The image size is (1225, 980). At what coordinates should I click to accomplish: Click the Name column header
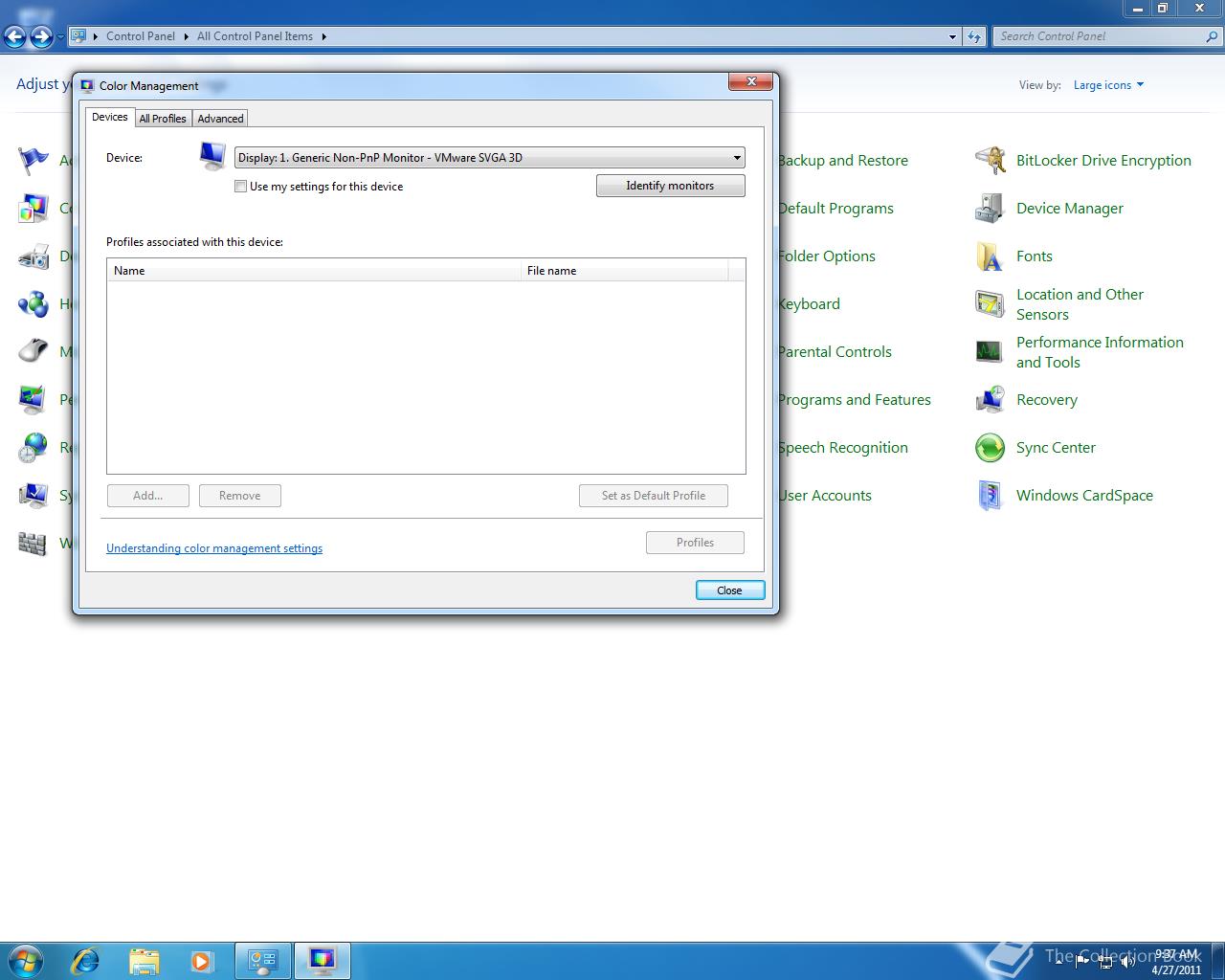(314, 271)
